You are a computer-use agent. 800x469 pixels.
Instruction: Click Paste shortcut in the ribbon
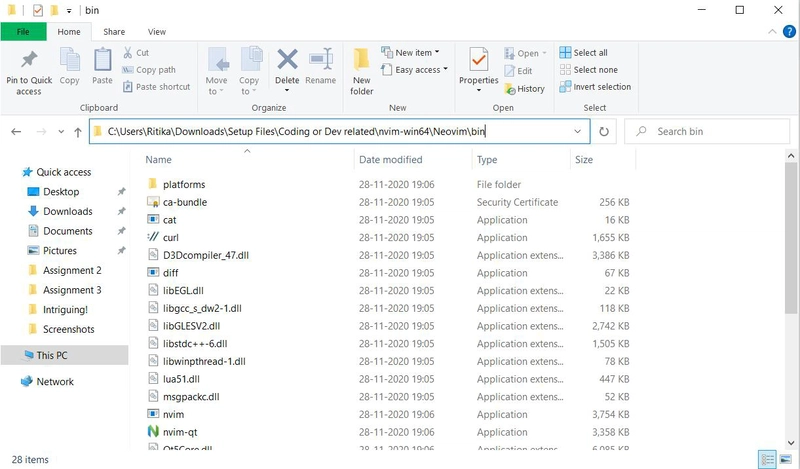pyautogui.click(x=157, y=87)
